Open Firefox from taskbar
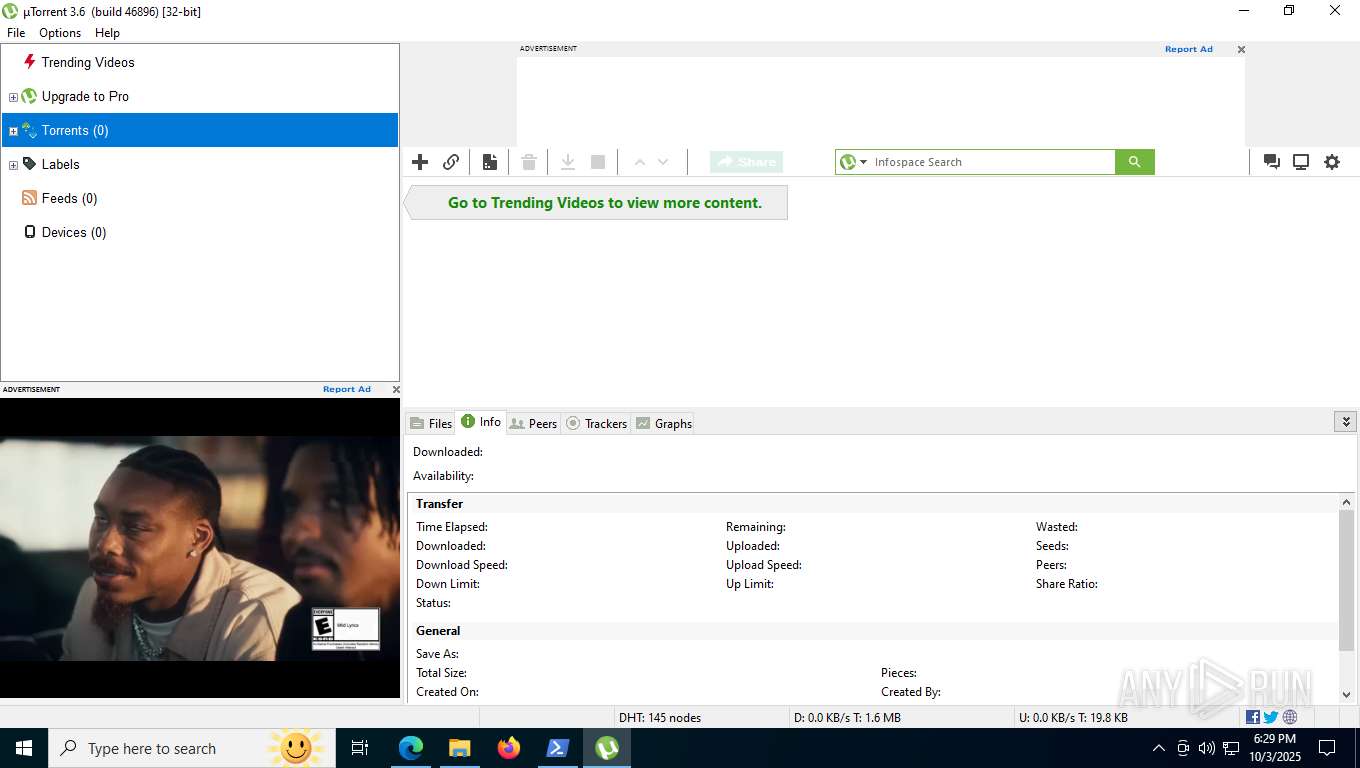Screen dimensions: 1360x768 (x=509, y=748)
